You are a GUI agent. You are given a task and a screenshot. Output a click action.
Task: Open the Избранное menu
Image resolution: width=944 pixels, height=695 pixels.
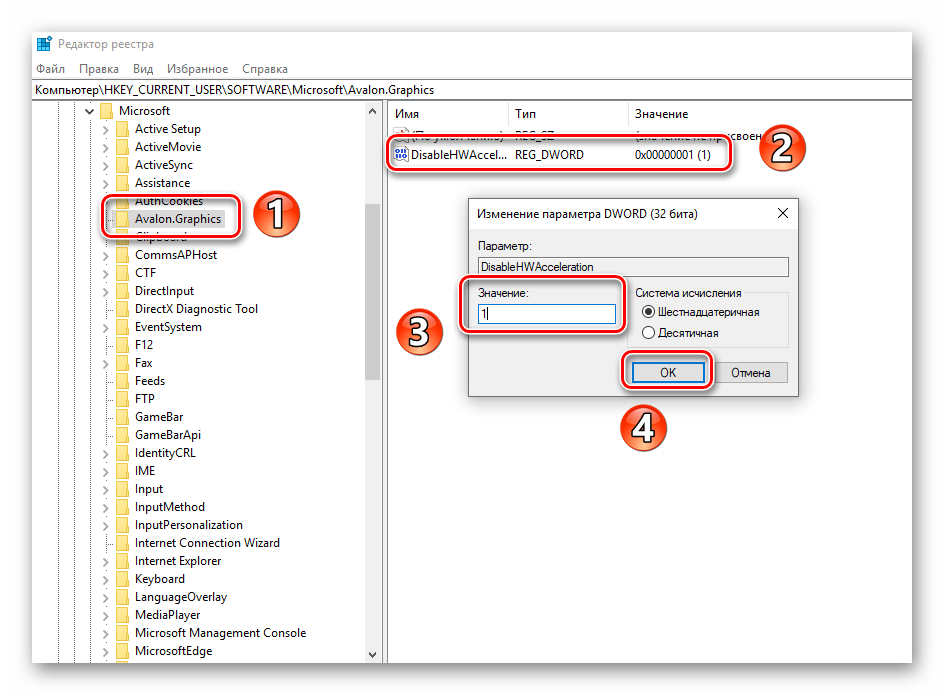198,69
